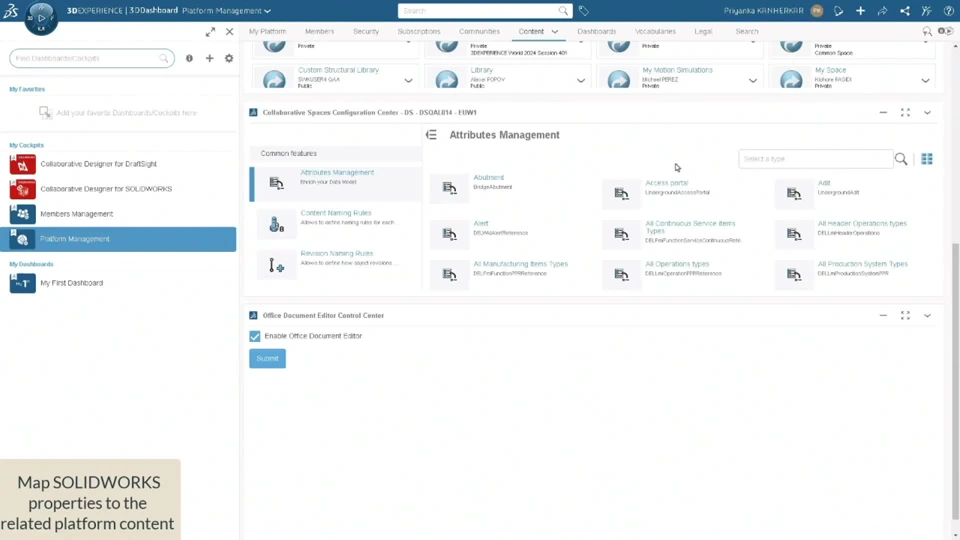Open side panel settings gear
The width and height of the screenshot is (960, 540).
[229, 58]
